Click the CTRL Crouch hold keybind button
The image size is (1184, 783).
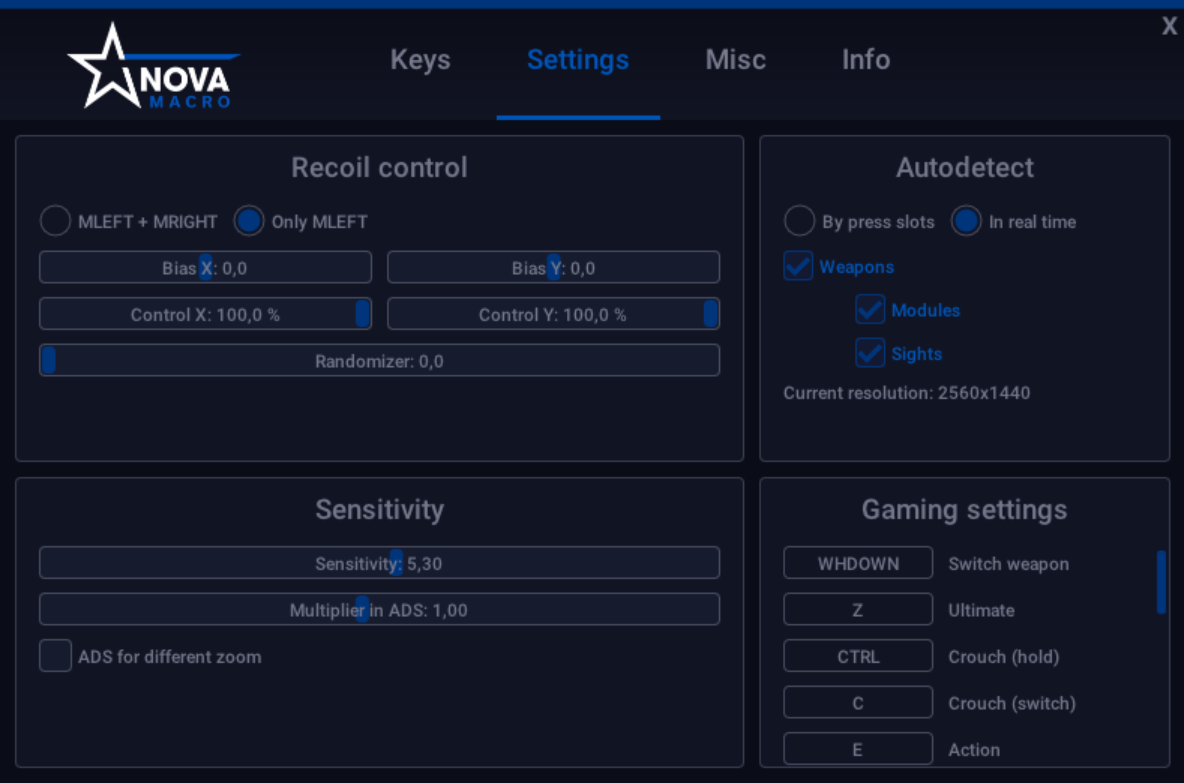(857, 656)
